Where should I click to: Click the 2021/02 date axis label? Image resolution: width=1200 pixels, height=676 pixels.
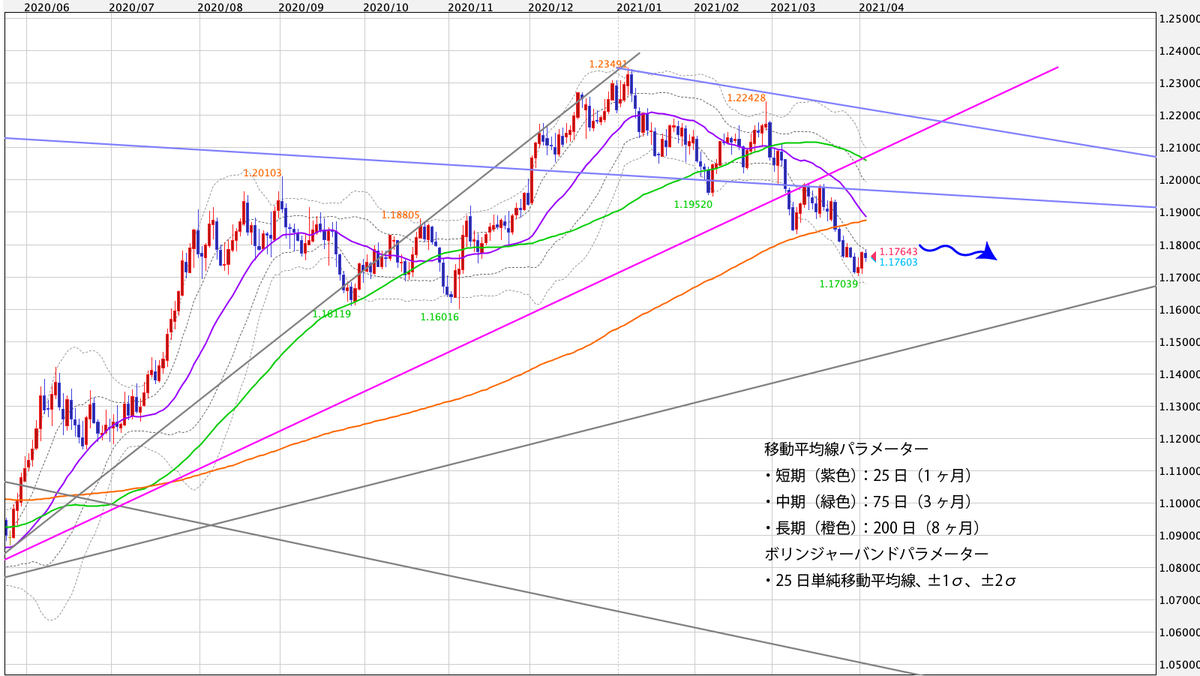(x=717, y=6)
